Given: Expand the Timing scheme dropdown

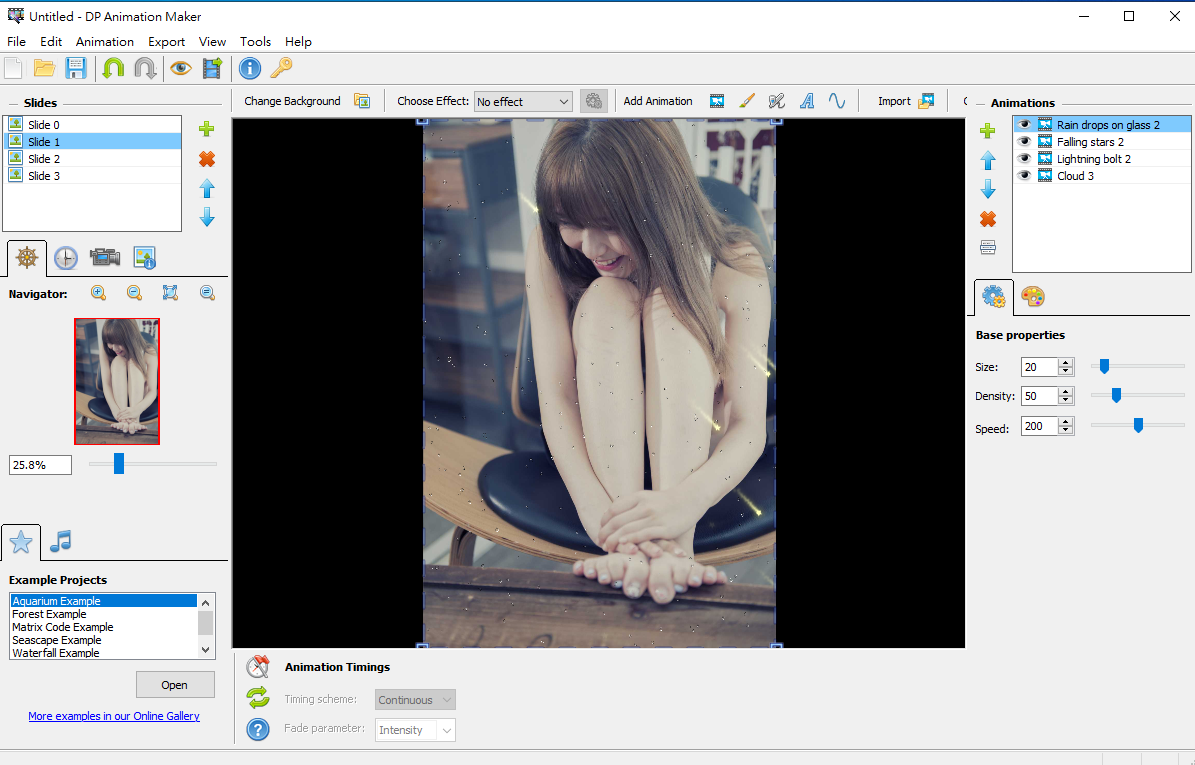Looking at the screenshot, I should point(415,700).
